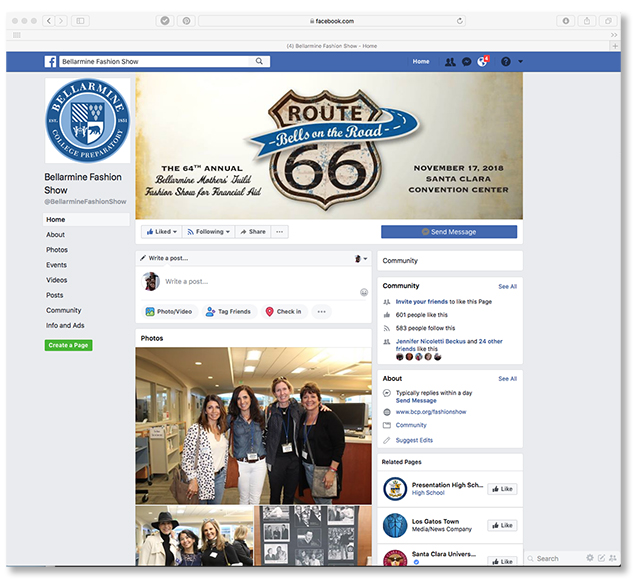Viewport: 640px width, 579px height.
Task: Open the four women group photo
Action: [x=253, y=426]
